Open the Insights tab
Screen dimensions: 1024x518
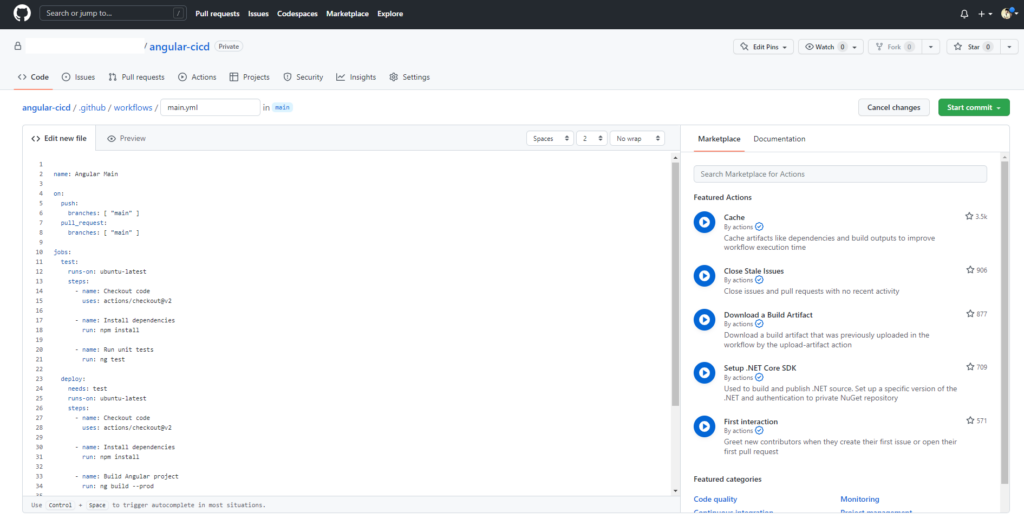pos(356,77)
